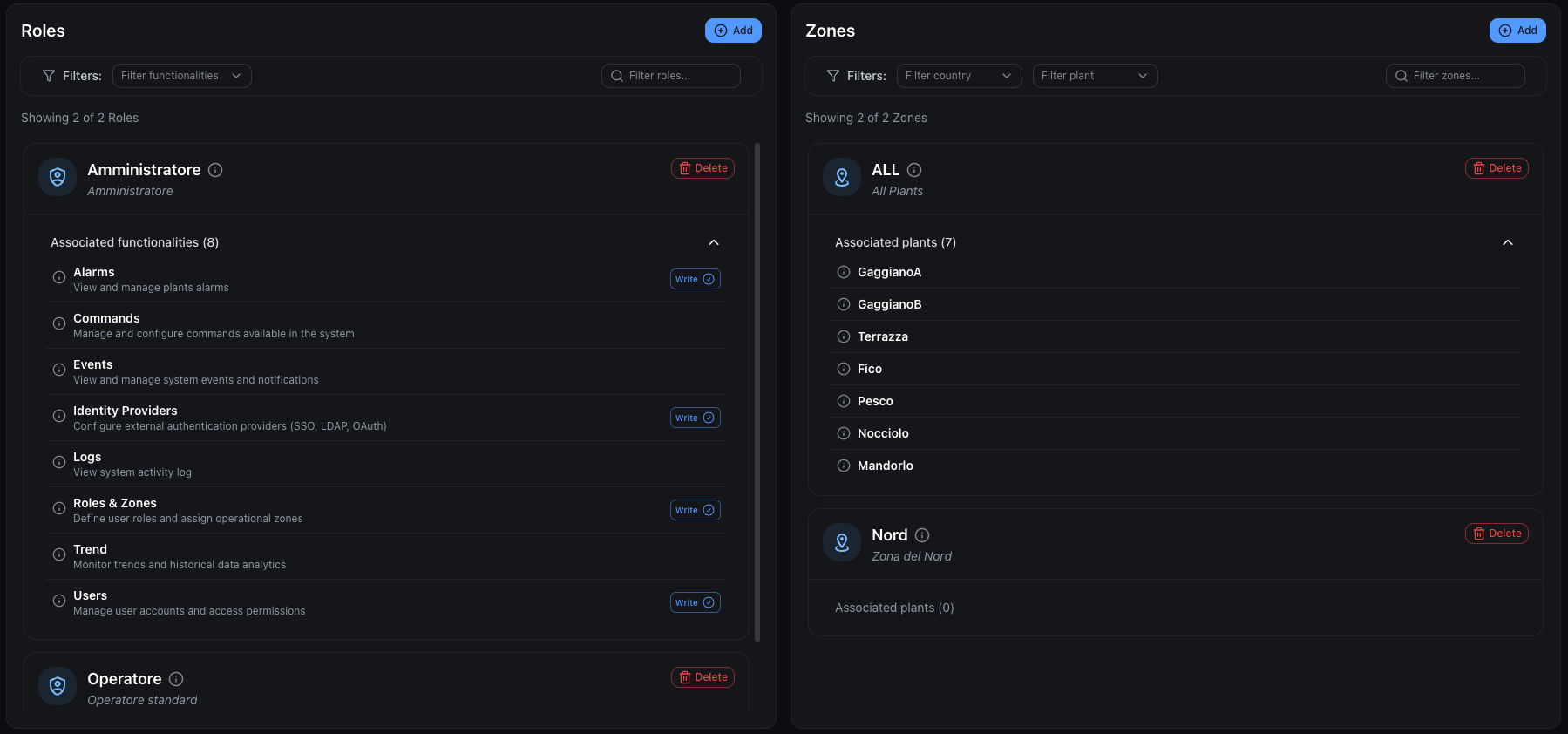Delete the Amministratore role
Image resolution: width=1568 pixels, height=734 pixels.
pyautogui.click(x=703, y=168)
